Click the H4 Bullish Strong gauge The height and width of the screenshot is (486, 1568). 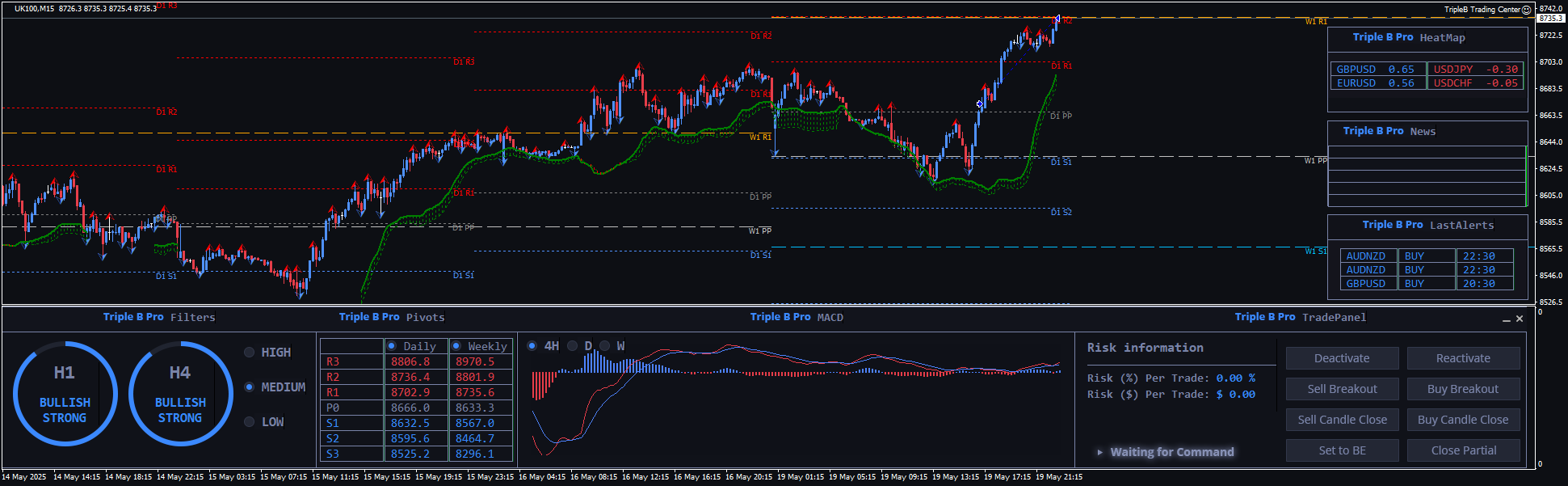[x=180, y=394]
